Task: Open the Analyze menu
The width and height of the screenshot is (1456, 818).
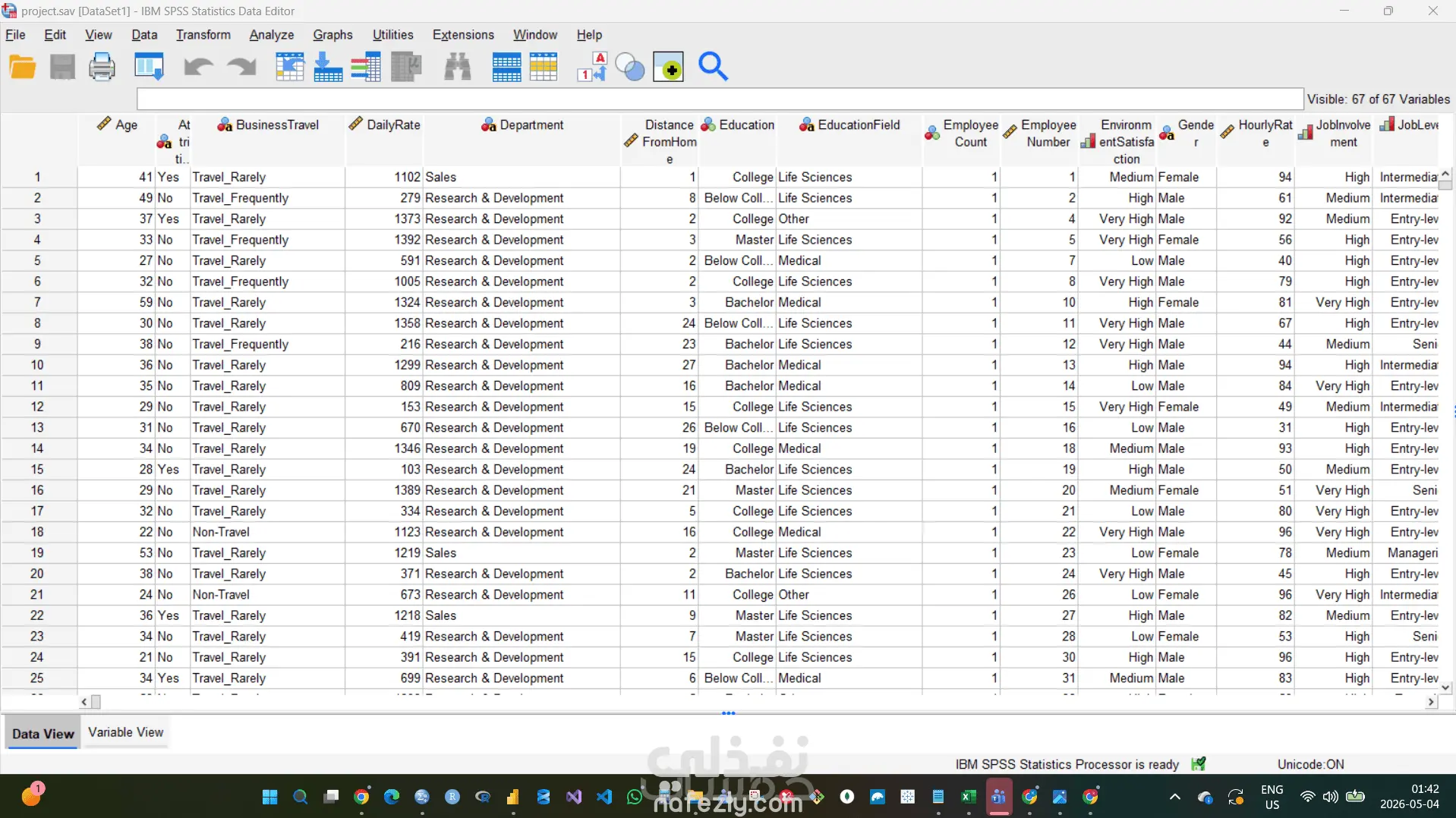Action: coord(272,35)
